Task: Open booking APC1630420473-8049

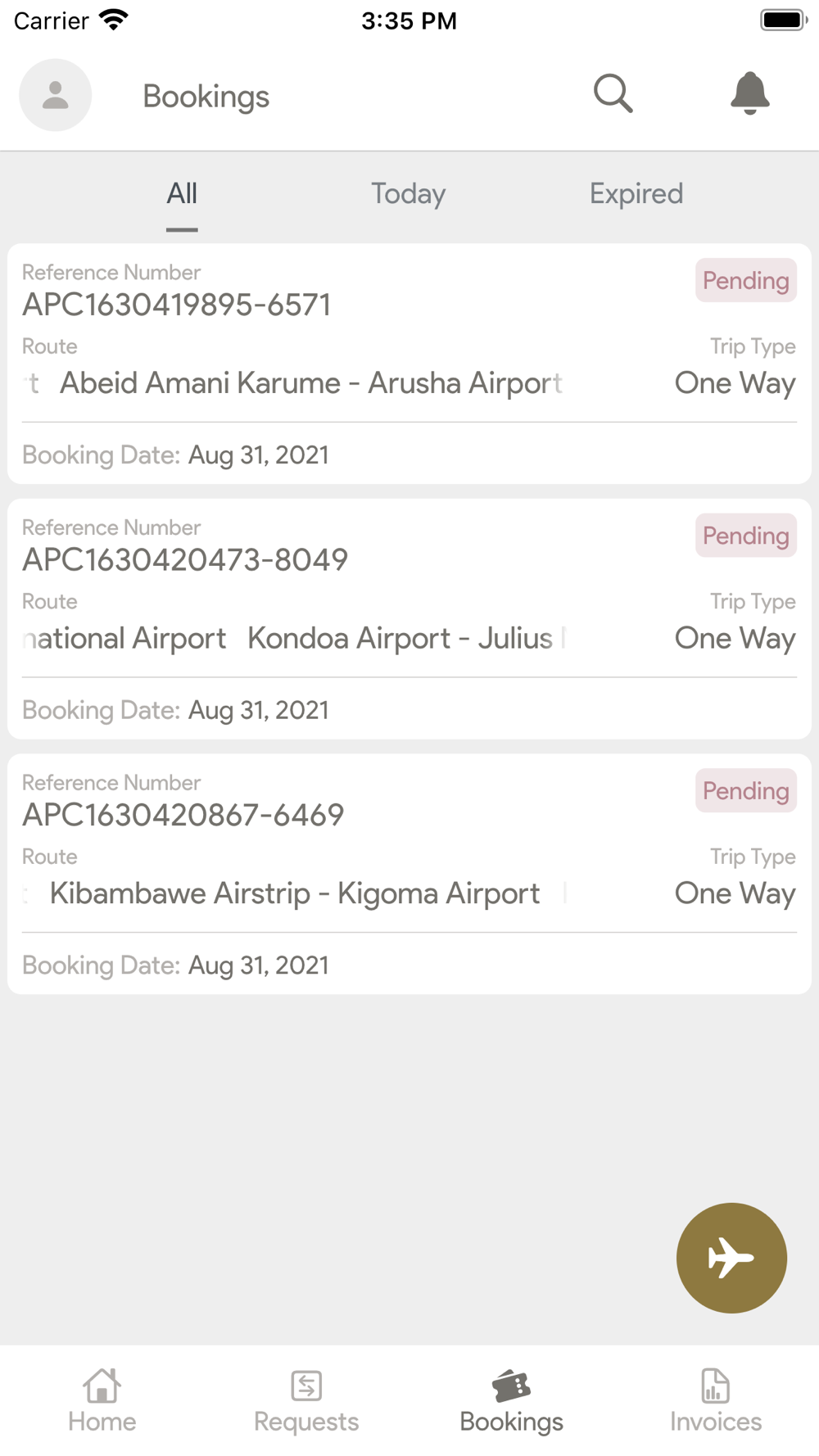Action: pyautogui.click(x=185, y=560)
